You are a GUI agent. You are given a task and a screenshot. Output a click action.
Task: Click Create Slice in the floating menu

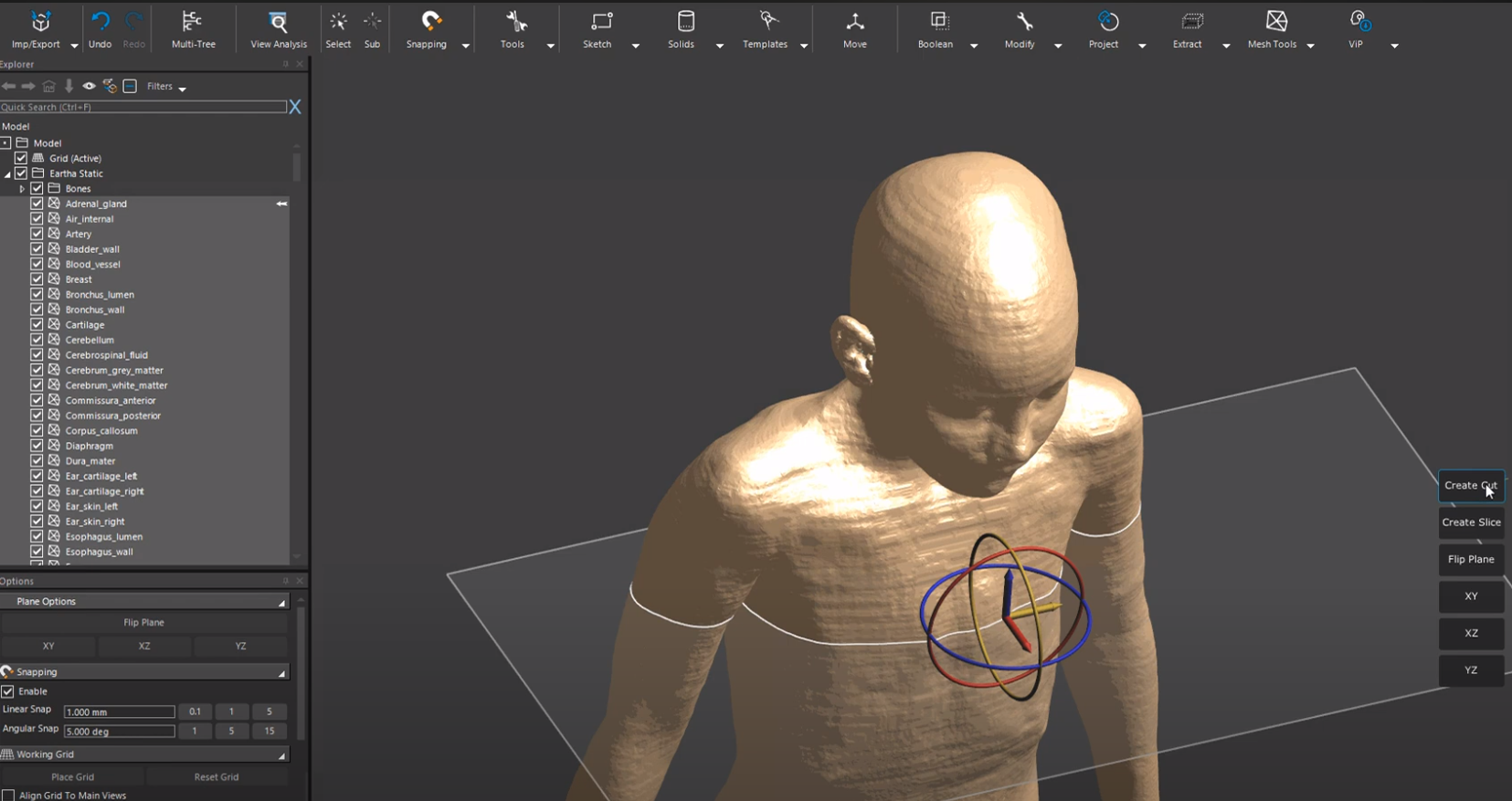point(1471,522)
